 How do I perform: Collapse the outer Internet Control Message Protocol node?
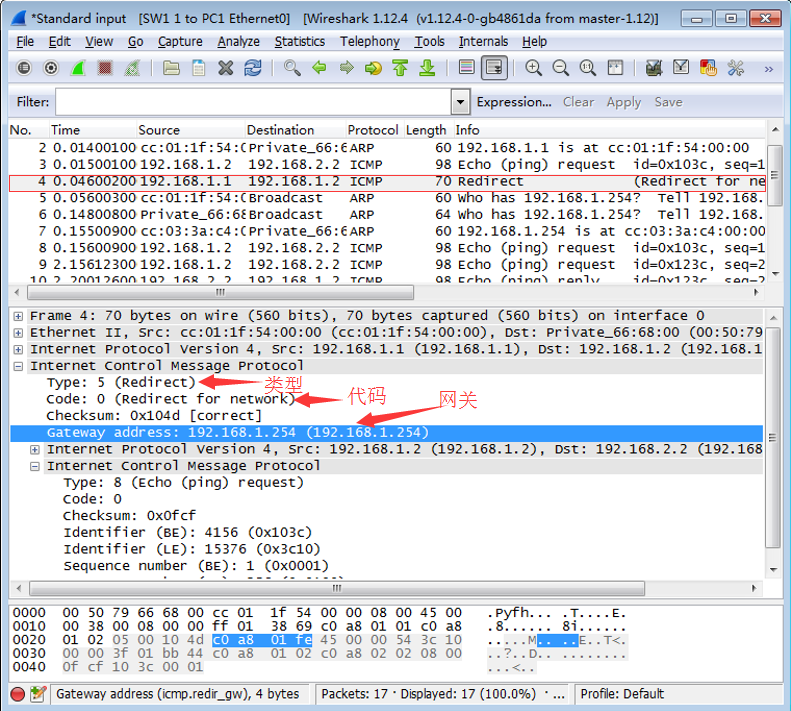(x=18, y=366)
